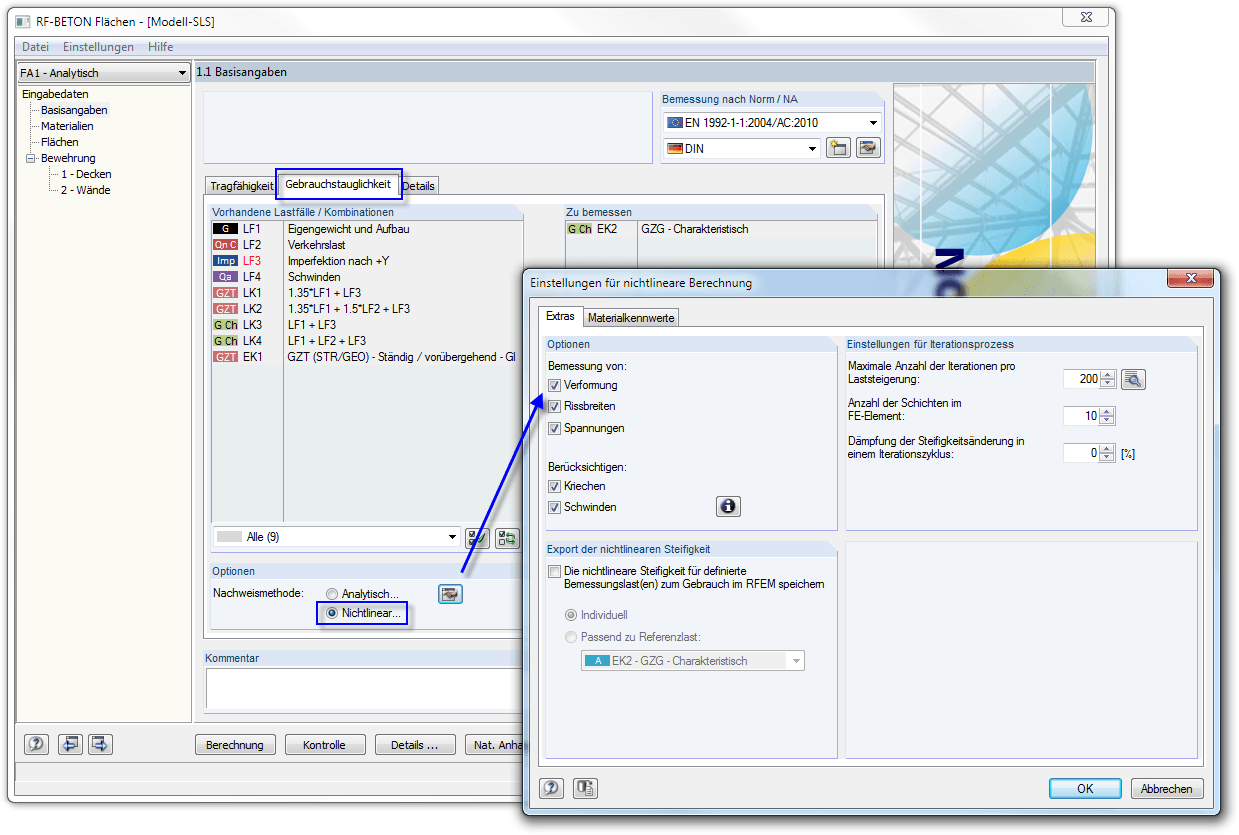The width and height of the screenshot is (1239, 835).
Task: Click the Berechnung button
Action: coord(235,745)
